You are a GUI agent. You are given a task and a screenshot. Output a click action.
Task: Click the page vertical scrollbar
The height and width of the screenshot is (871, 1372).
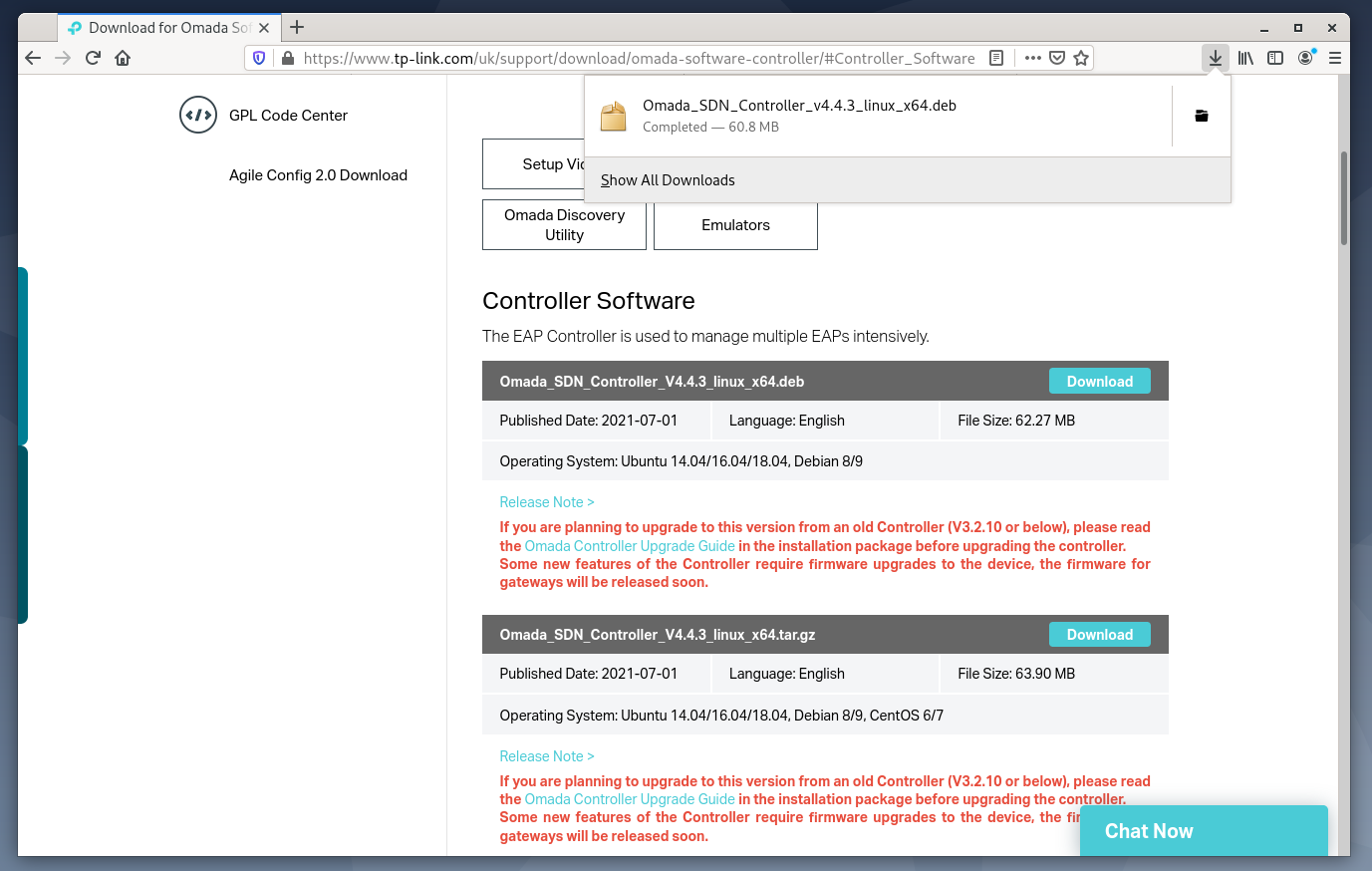pyautogui.click(x=1344, y=197)
